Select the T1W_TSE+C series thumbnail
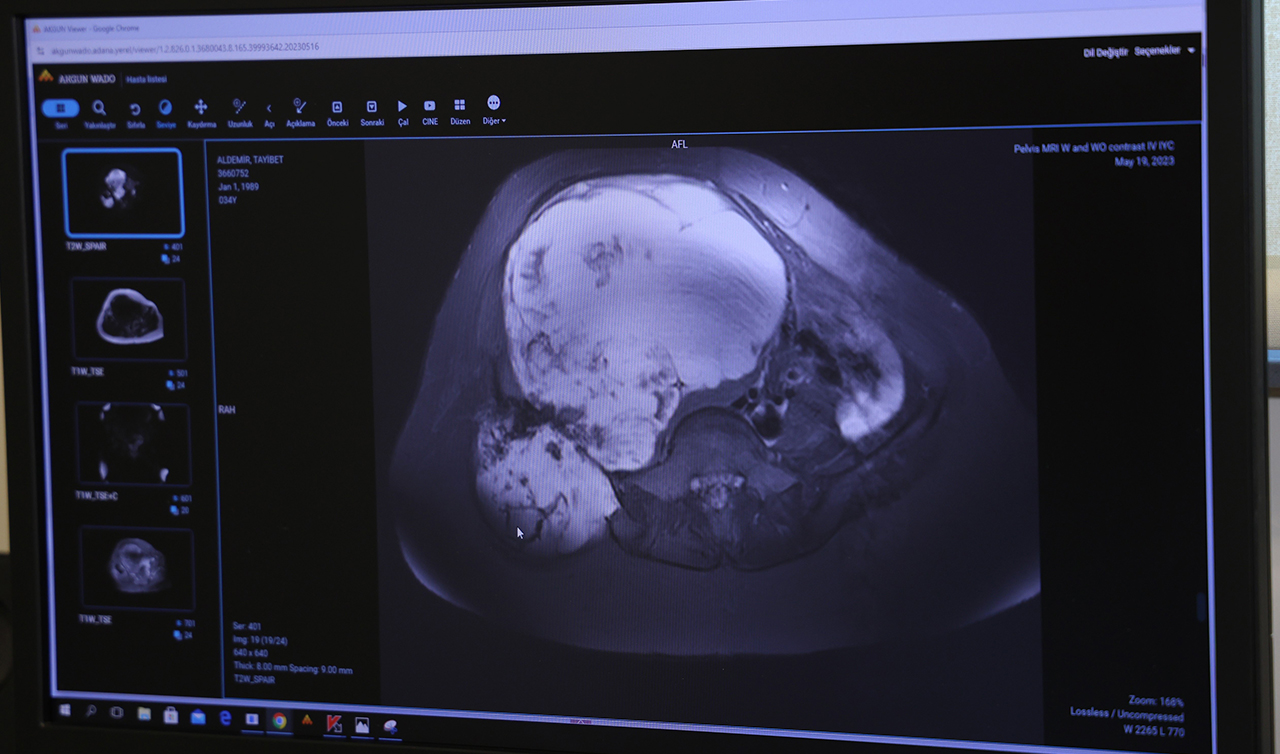This screenshot has height=754, width=1280. tap(132, 444)
